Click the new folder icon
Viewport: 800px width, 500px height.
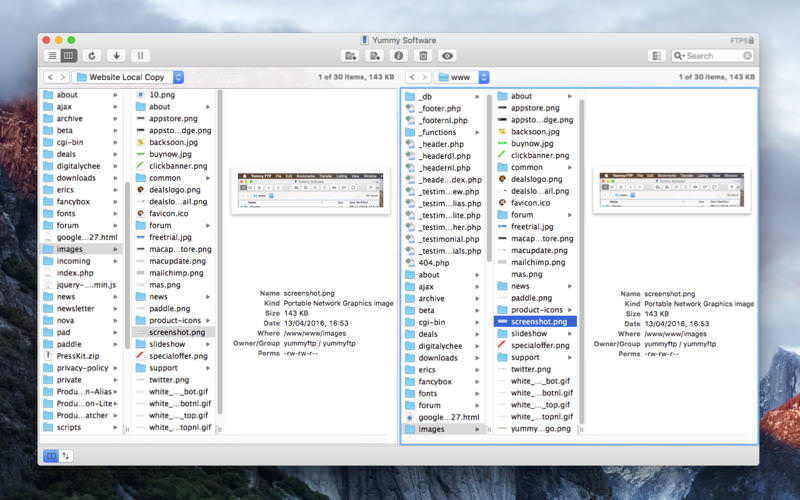350,56
